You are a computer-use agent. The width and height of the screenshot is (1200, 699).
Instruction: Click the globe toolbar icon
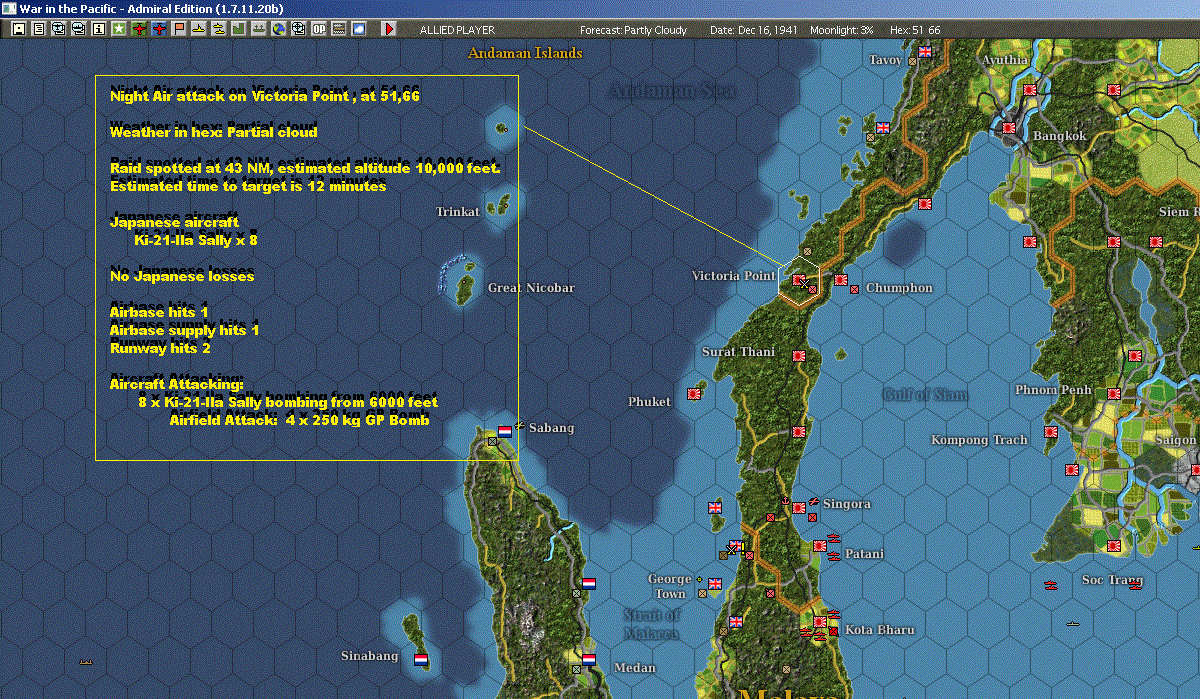(279, 30)
